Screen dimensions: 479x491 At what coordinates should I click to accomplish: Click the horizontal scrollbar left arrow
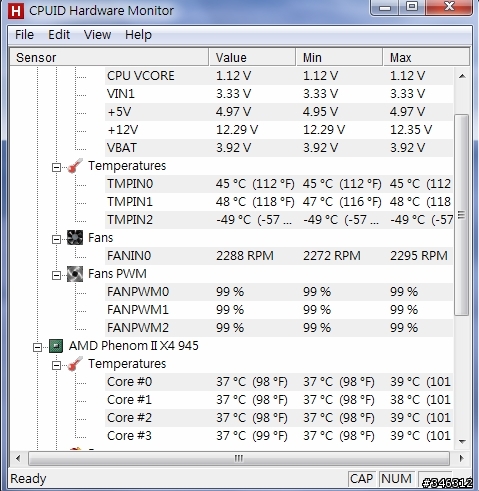(18, 458)
